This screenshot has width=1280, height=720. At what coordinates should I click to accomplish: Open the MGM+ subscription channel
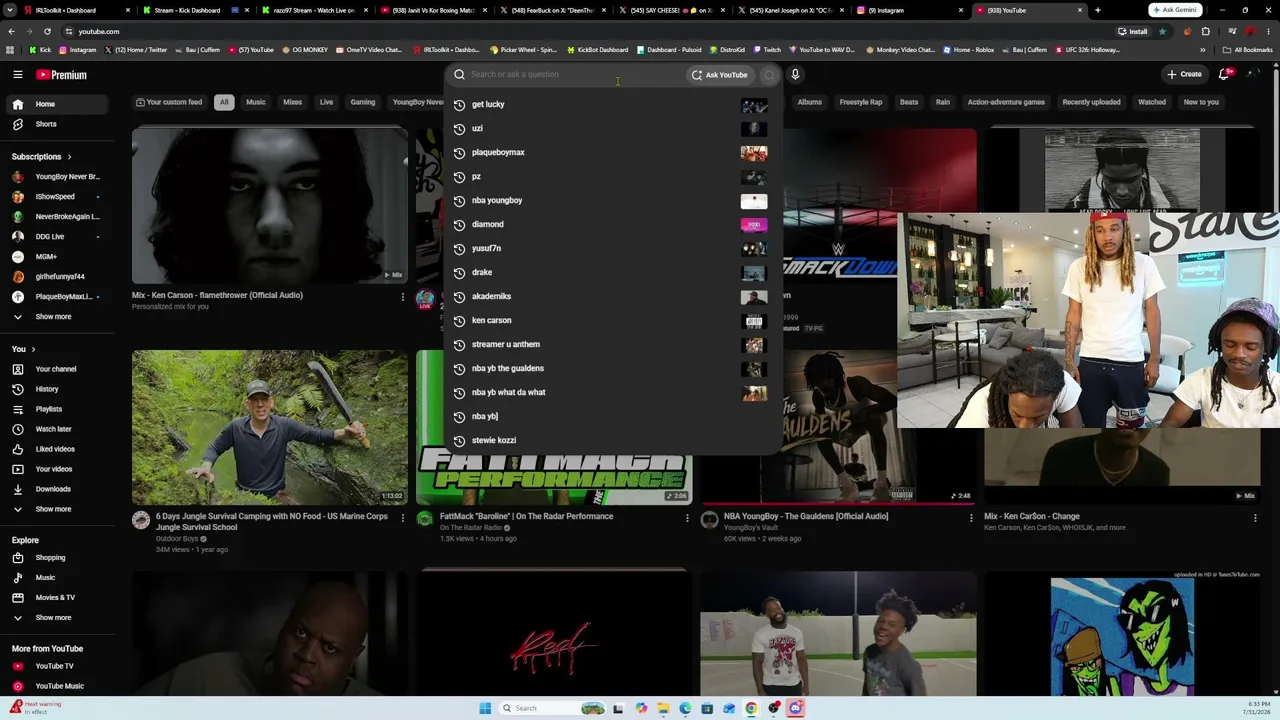click(57, 257)
